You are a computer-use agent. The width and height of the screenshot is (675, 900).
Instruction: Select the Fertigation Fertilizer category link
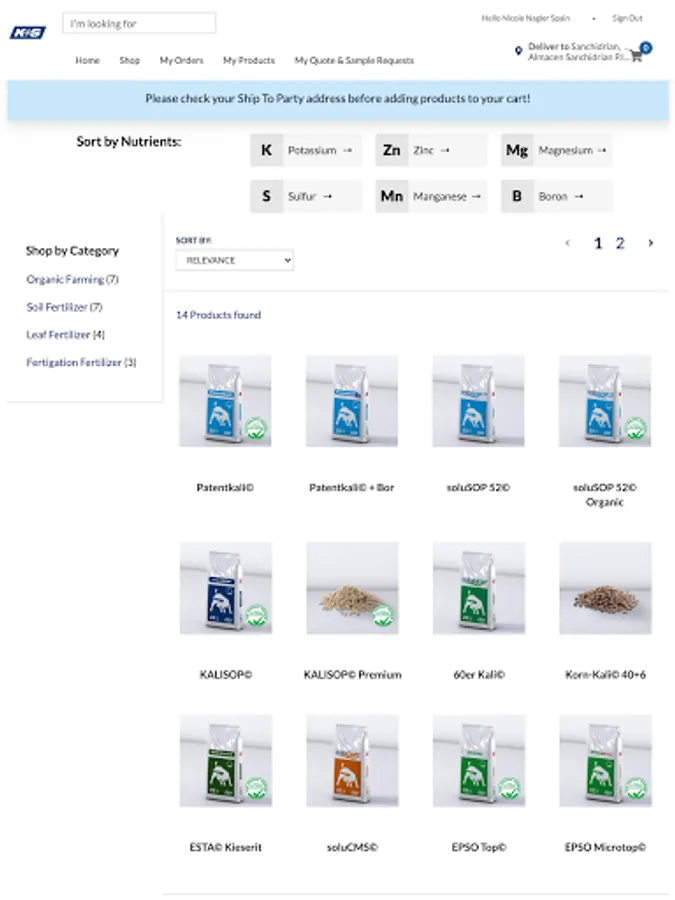pyautogui.click(x=81, y=362)
